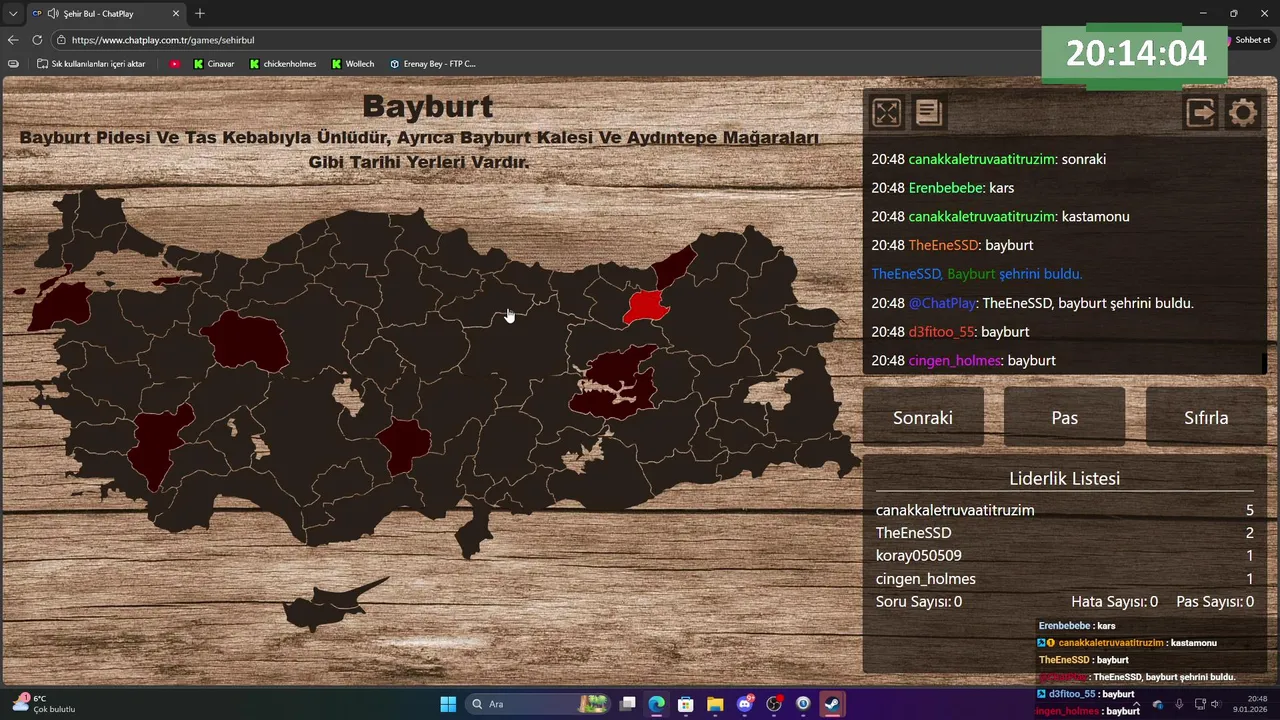Open the Windows Start menu
The image size is (1280, 720).
click(x=448, y=704)
